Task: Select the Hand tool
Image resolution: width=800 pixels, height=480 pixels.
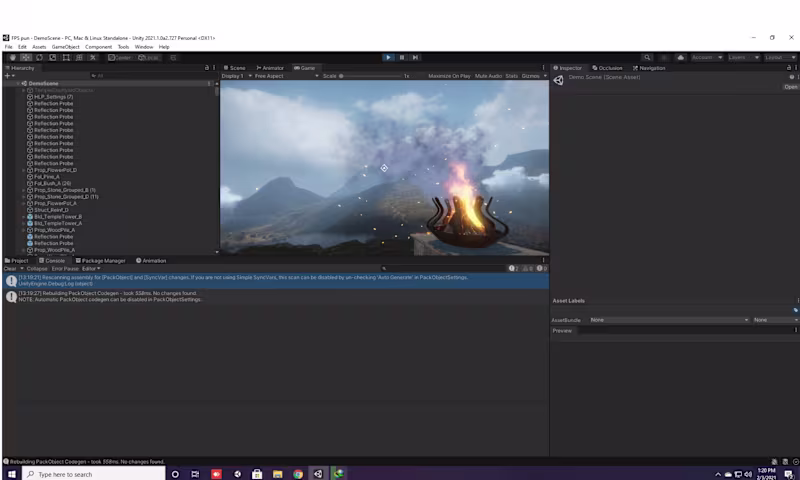Action: pyautogui.click(x=13, y=57)
